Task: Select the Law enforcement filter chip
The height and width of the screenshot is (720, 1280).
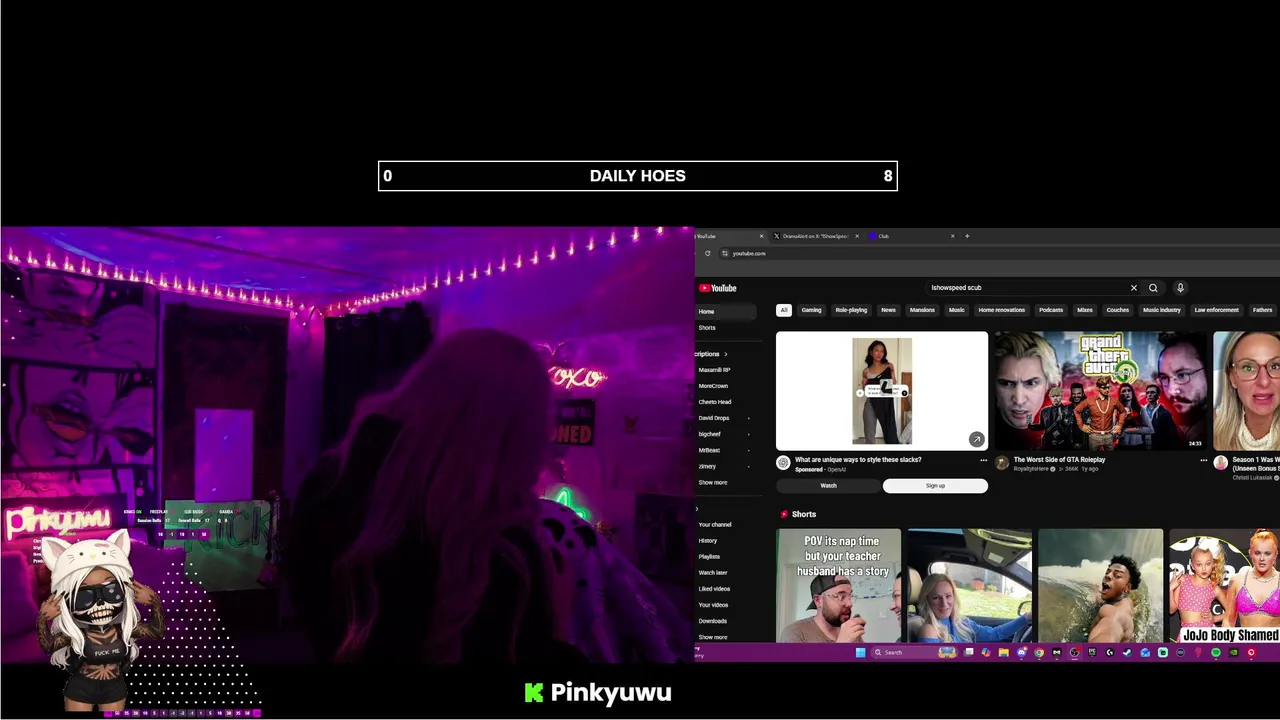Action: click(x=1216, y=310)
